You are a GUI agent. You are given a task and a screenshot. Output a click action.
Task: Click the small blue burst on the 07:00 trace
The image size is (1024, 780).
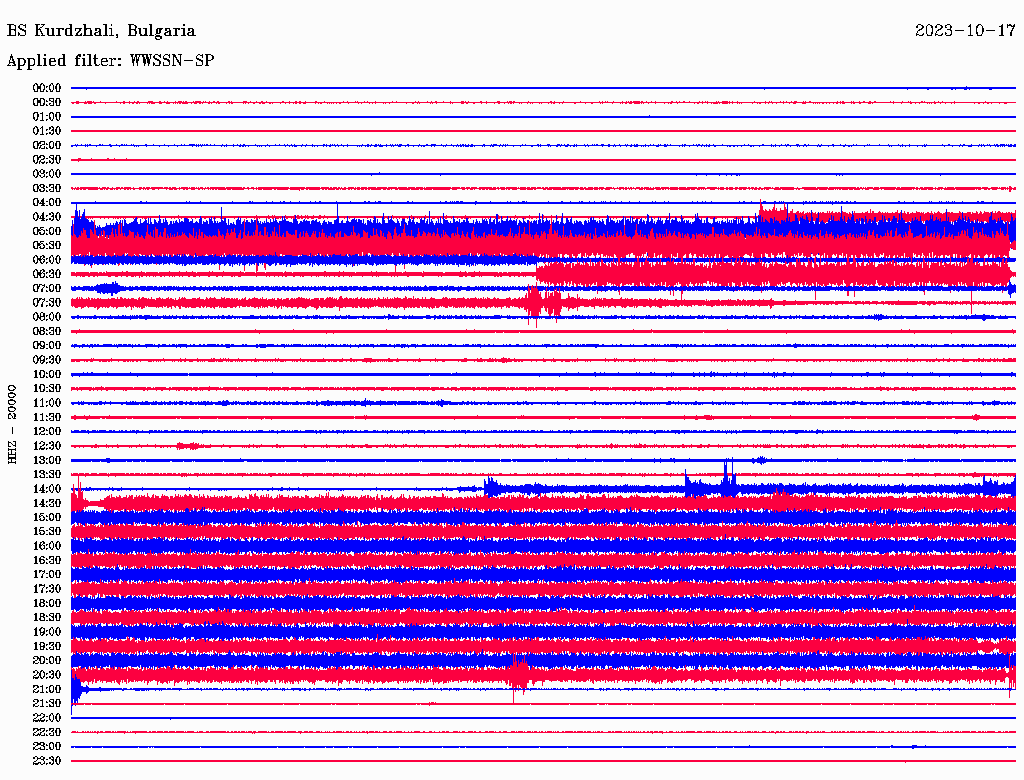(108, 288)
